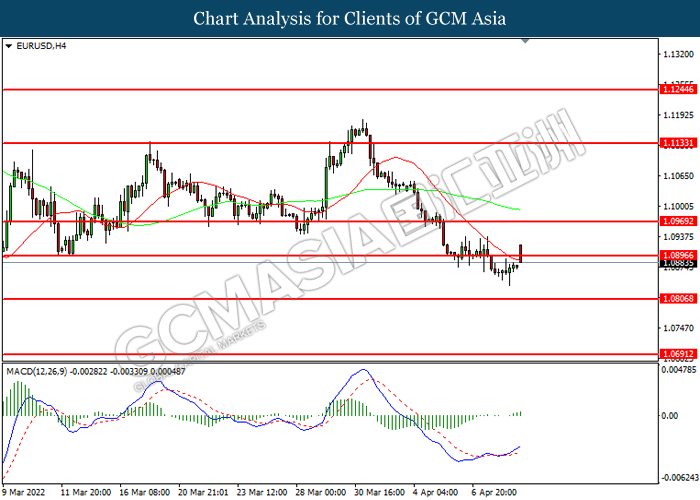Select the latest red candlestick on chart
The width and height of the screenshot is (700, 500).
[521, 253]
